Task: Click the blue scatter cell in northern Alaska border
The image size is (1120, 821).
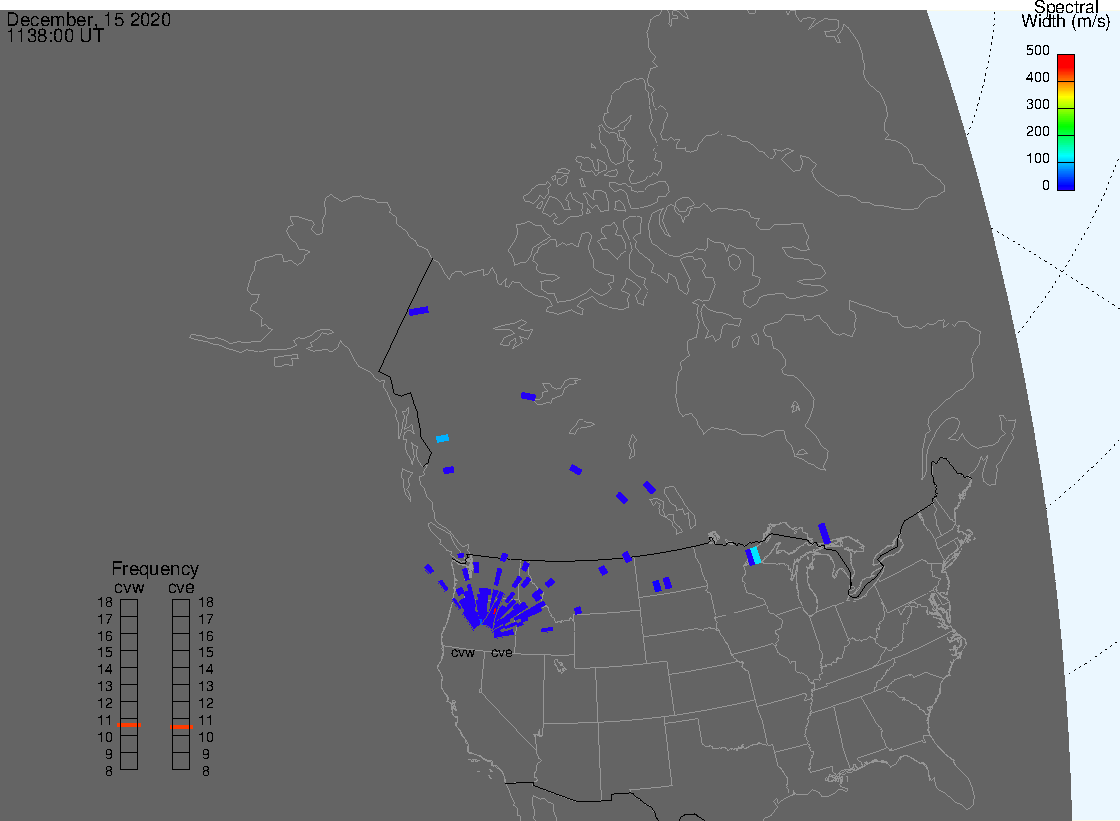Action: (419, 311)
